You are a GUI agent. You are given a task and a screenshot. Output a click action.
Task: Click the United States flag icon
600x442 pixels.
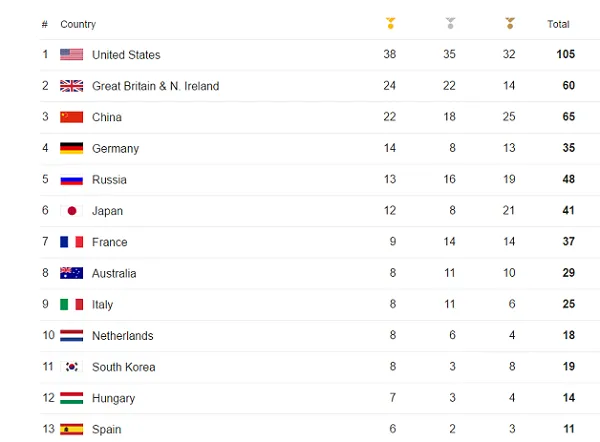click(x=72, y=55)
